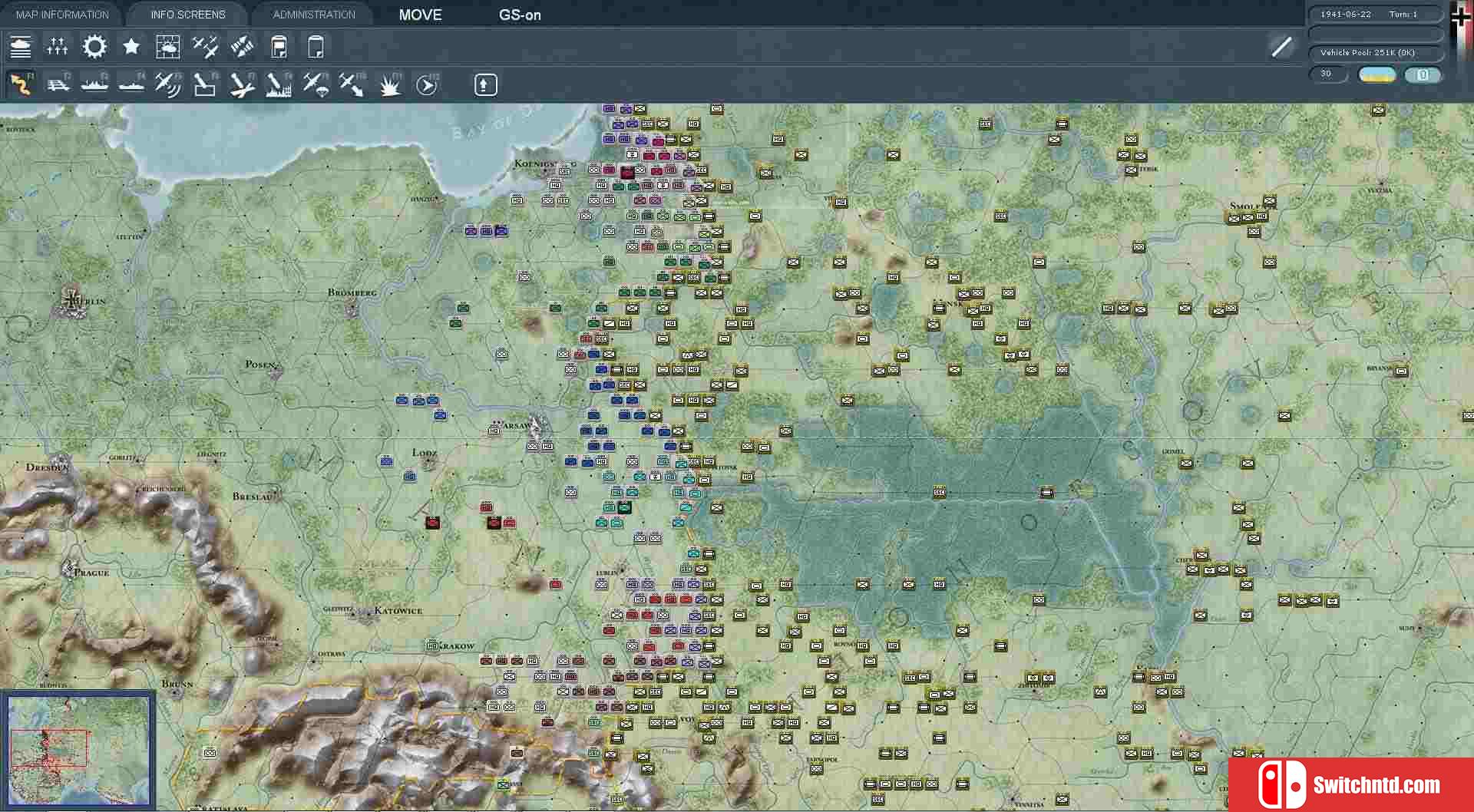Image resolution: width=1474 pixels, height=812 pixels.
Task: Click the Katowice city label
Action: pos(398,611)
